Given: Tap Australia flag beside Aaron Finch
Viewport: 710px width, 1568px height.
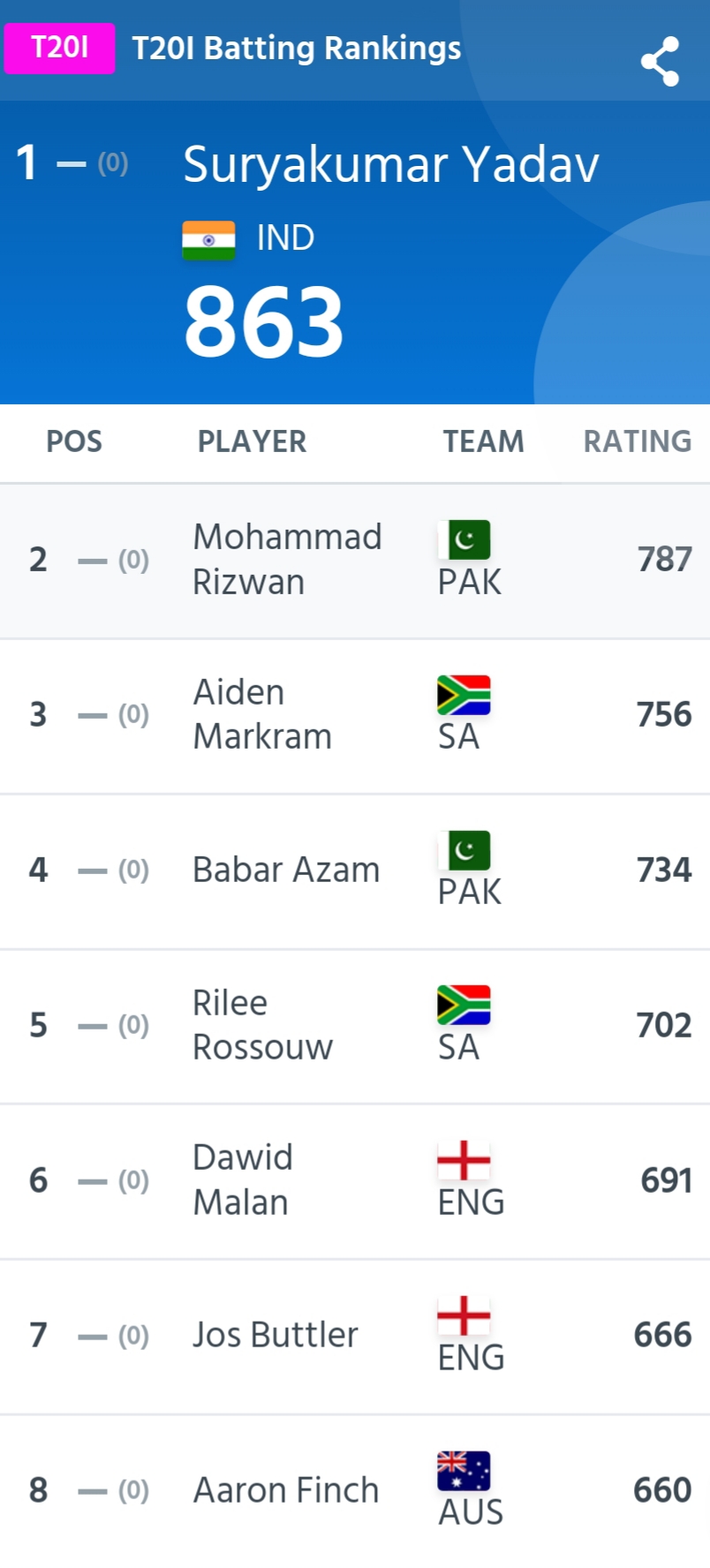Looking at the screenshot, I should click(x=465, y=1471).
